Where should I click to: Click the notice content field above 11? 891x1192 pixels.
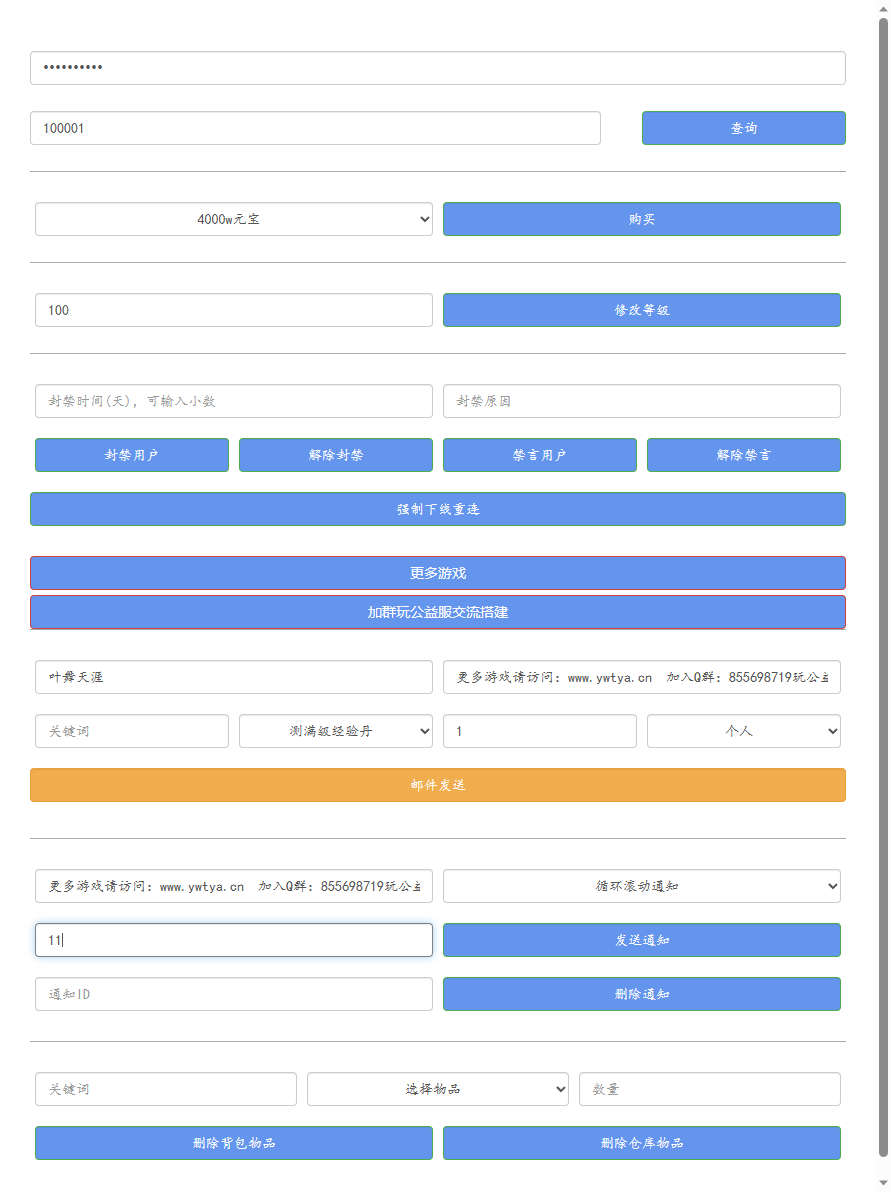tap(233, 886)
